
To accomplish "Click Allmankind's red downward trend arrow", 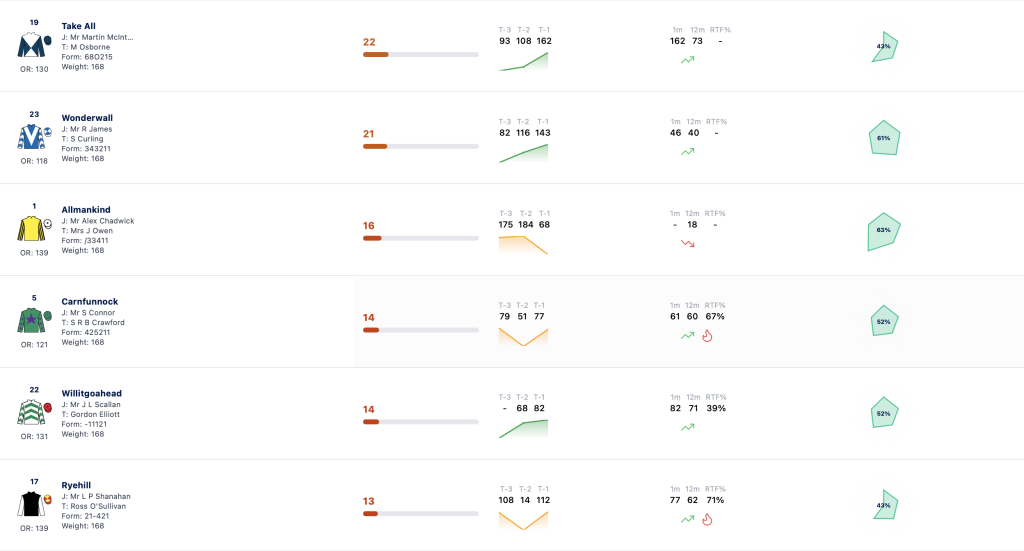I will coord(688,244).
